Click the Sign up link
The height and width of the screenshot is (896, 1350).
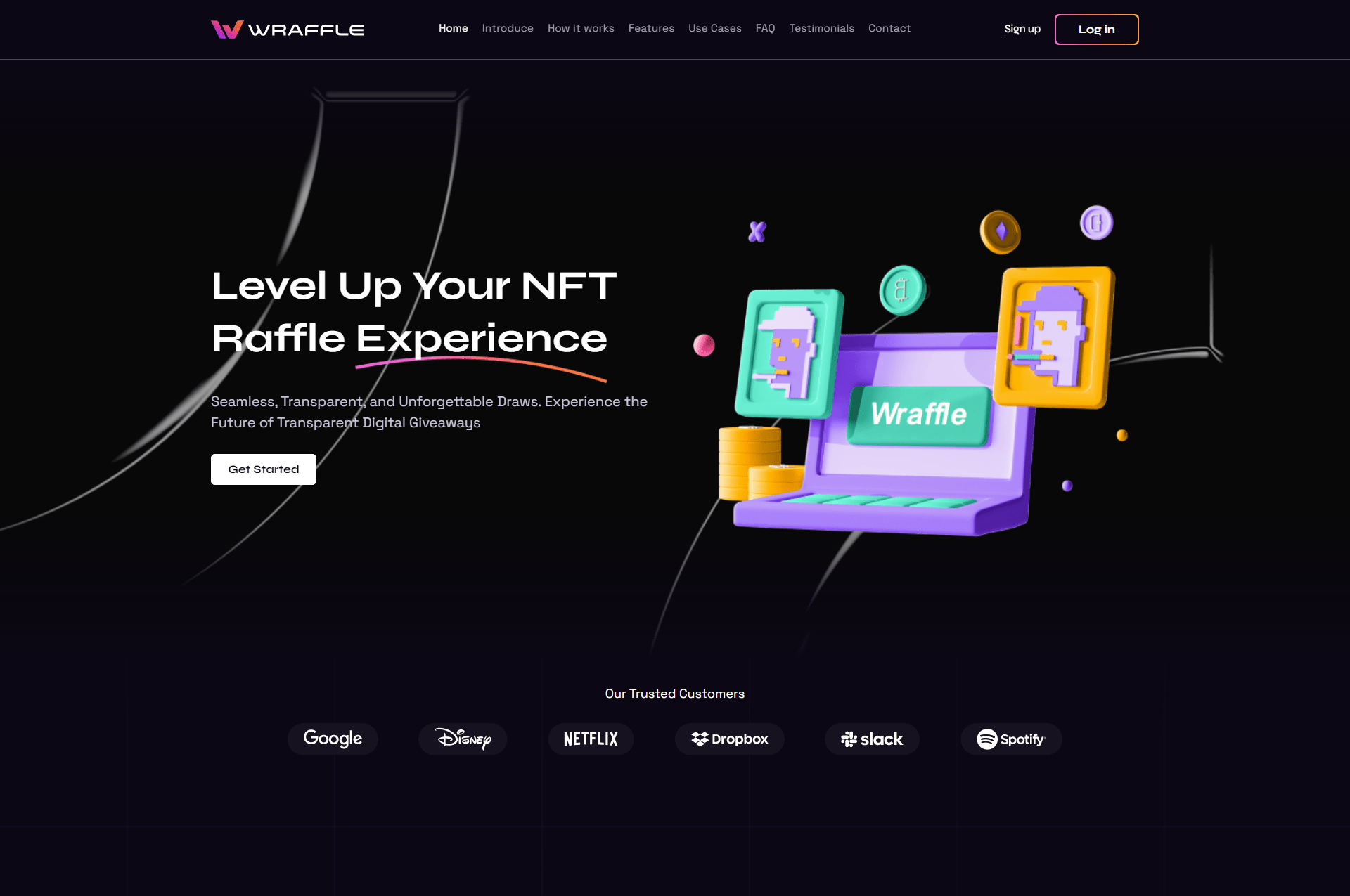pos(1022,29)
